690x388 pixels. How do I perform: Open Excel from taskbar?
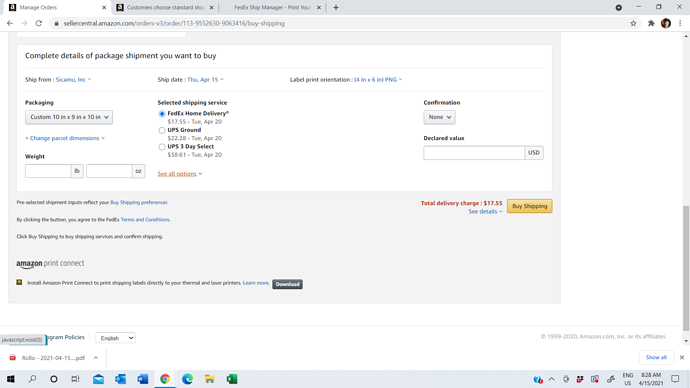tap(232, 379)
